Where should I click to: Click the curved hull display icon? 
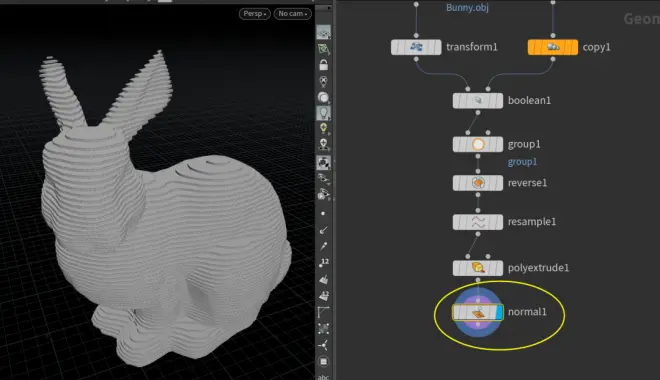point(323,312)
